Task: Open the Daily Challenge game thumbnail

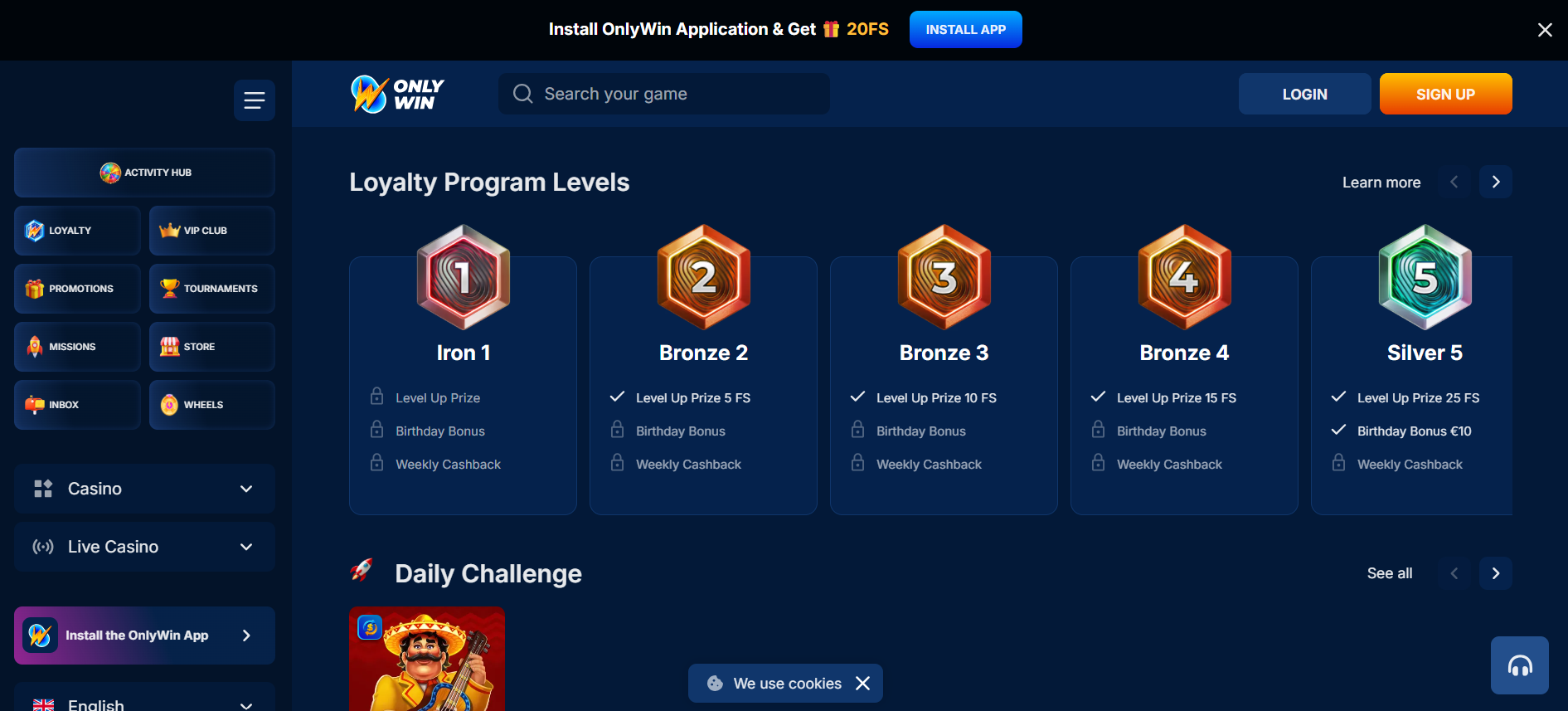Action: tap(427, 659)
